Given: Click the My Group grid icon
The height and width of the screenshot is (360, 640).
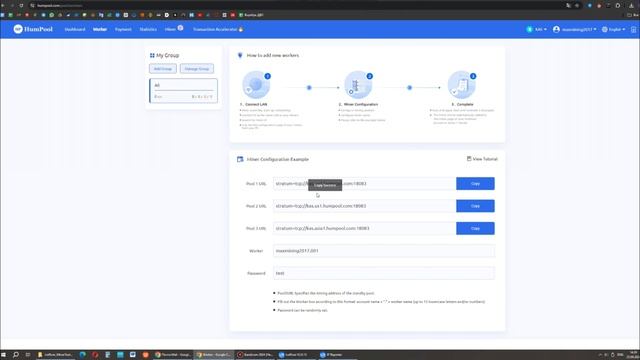Looking at the screenshot, I should pyautogui.click(x=152, y=55).
